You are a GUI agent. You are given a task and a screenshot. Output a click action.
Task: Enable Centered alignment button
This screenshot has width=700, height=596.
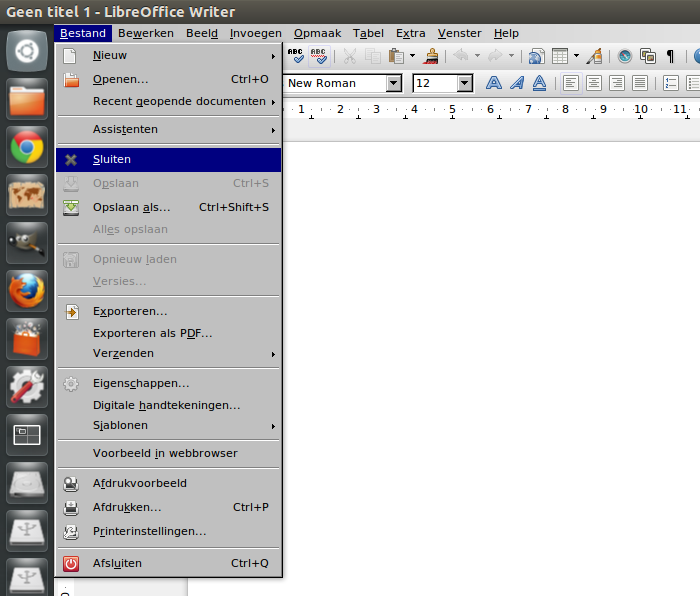click(x=594, y=83)
